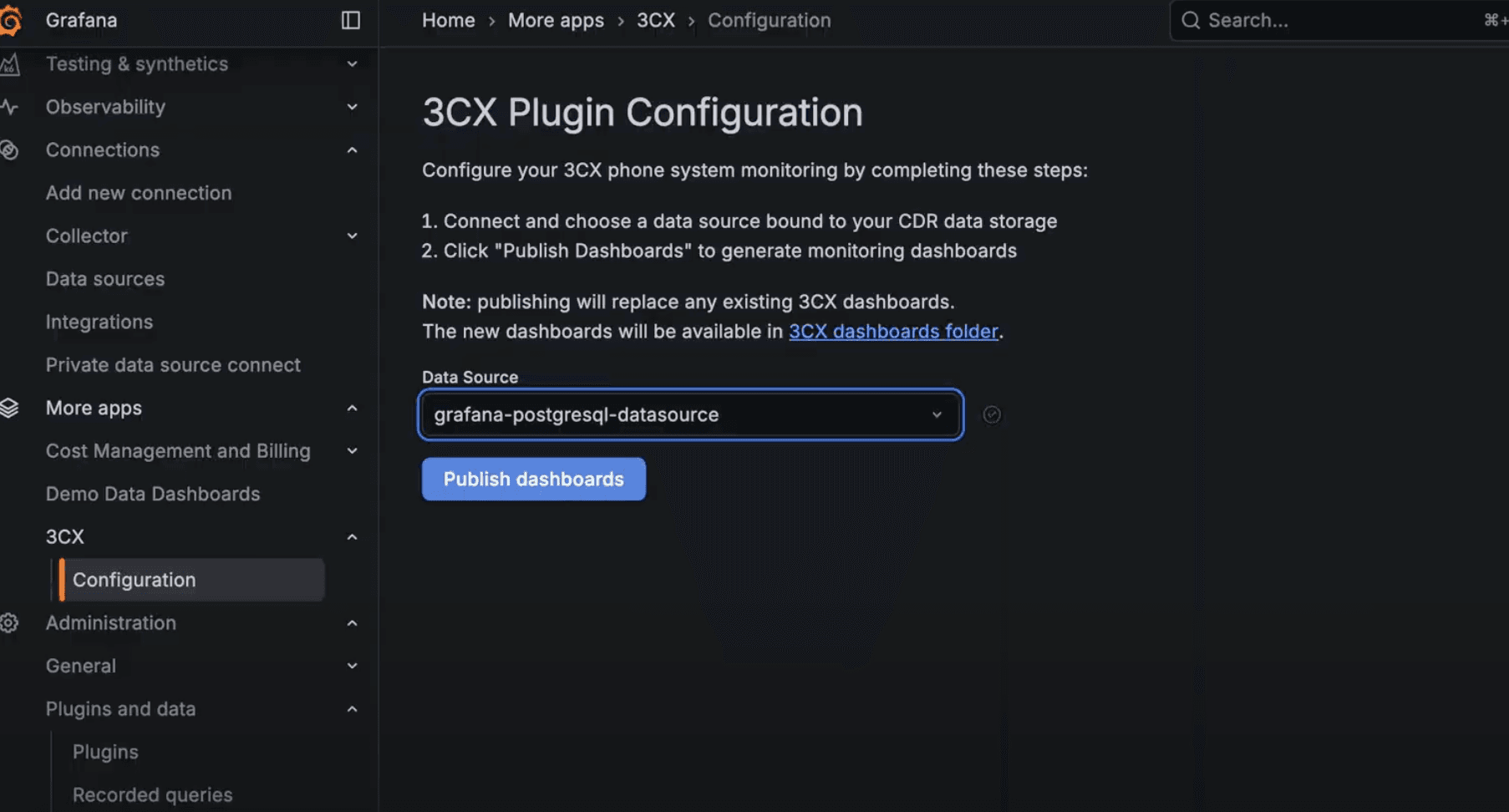Viewport: 1509px width, 812px height.
Task: Click the More apps stacked layers icon
Action: click(x=12, y=408)
